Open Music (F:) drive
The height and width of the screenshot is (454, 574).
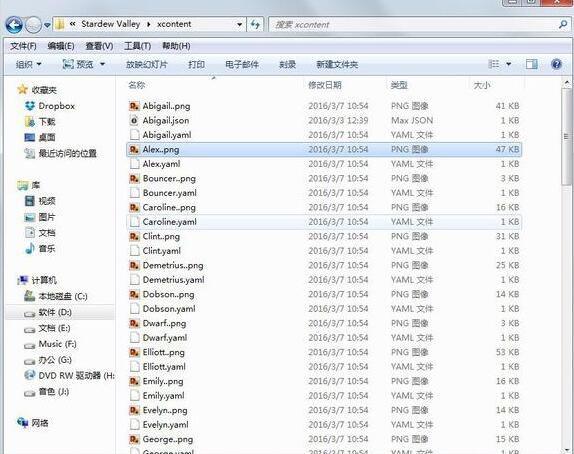(x=50, y=344)
